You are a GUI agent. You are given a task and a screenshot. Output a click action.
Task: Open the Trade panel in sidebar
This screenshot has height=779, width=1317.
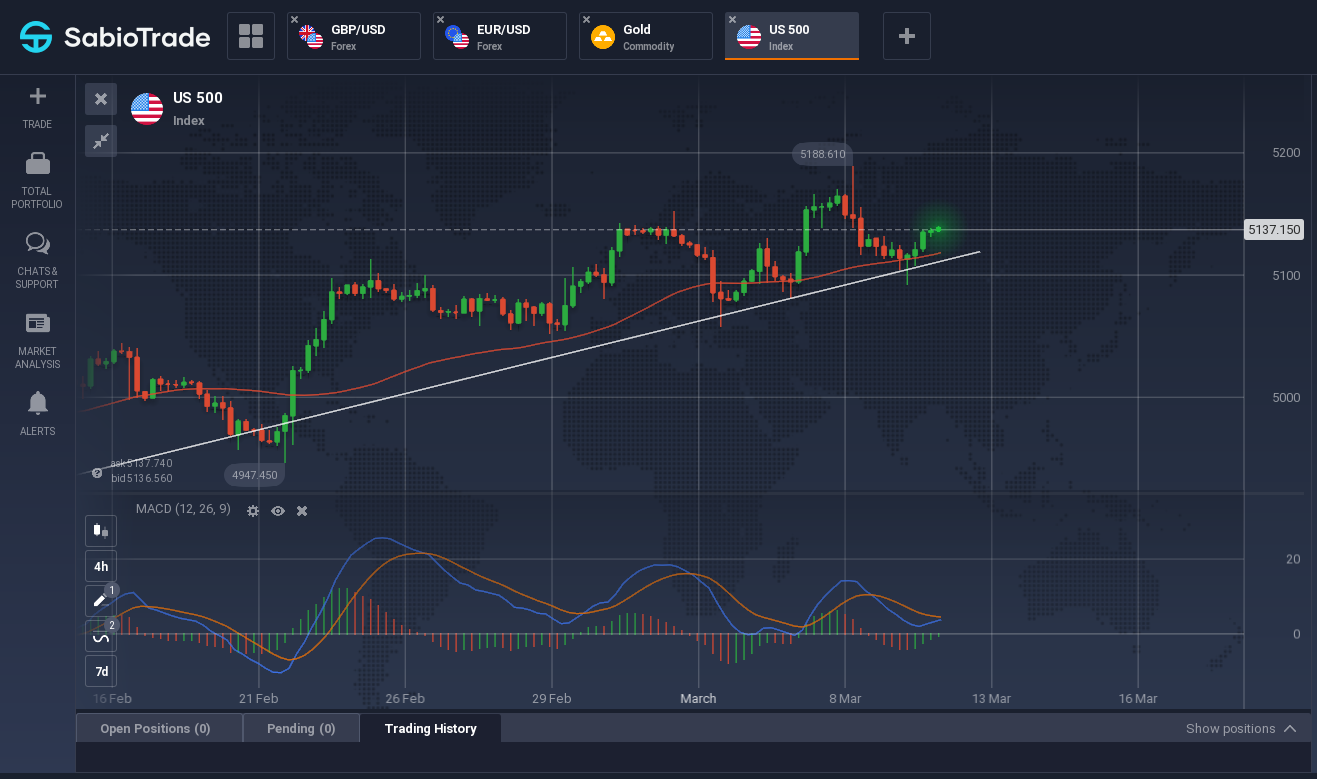pos(37,108)
